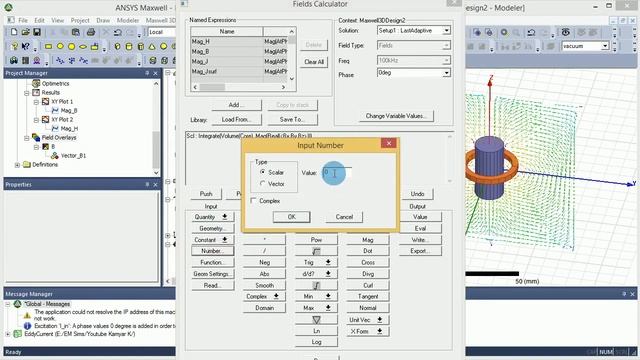Close the Input Number dialog

[x=389, y=143]
